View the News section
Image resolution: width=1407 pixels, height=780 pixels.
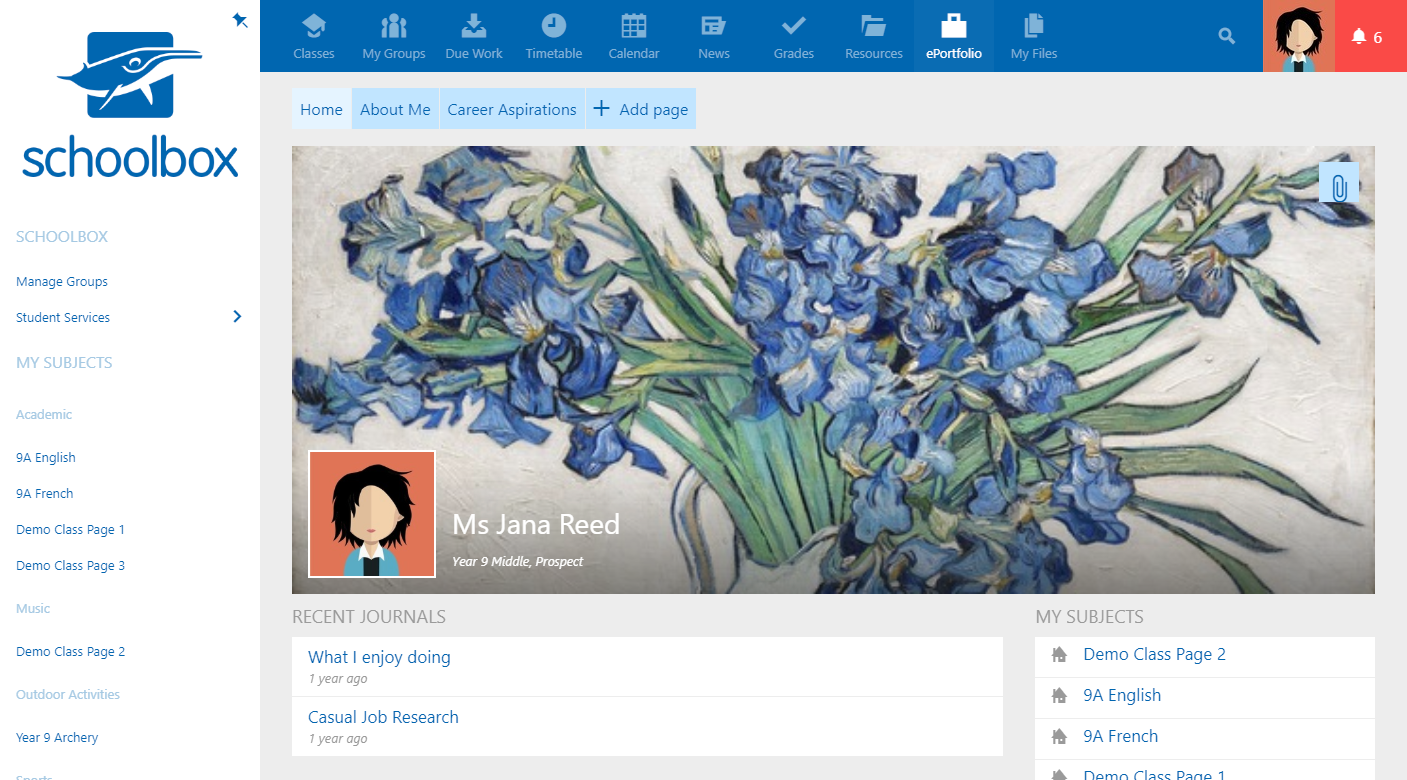pyautogui.click(x=714, y=36)
